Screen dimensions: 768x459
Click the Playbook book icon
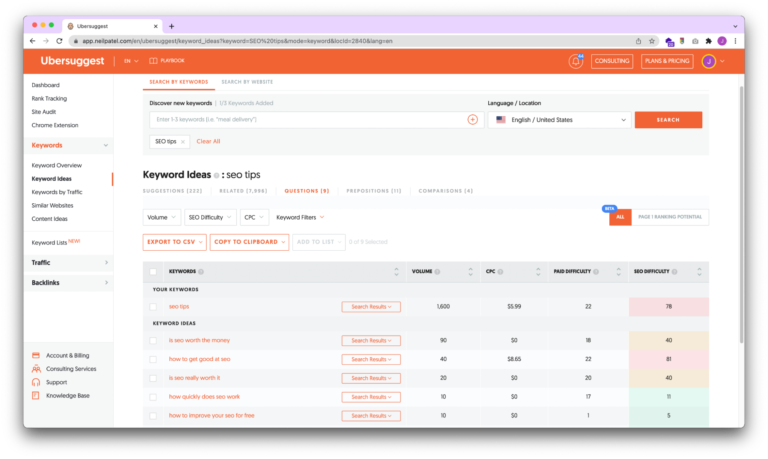tap(153, 61)
